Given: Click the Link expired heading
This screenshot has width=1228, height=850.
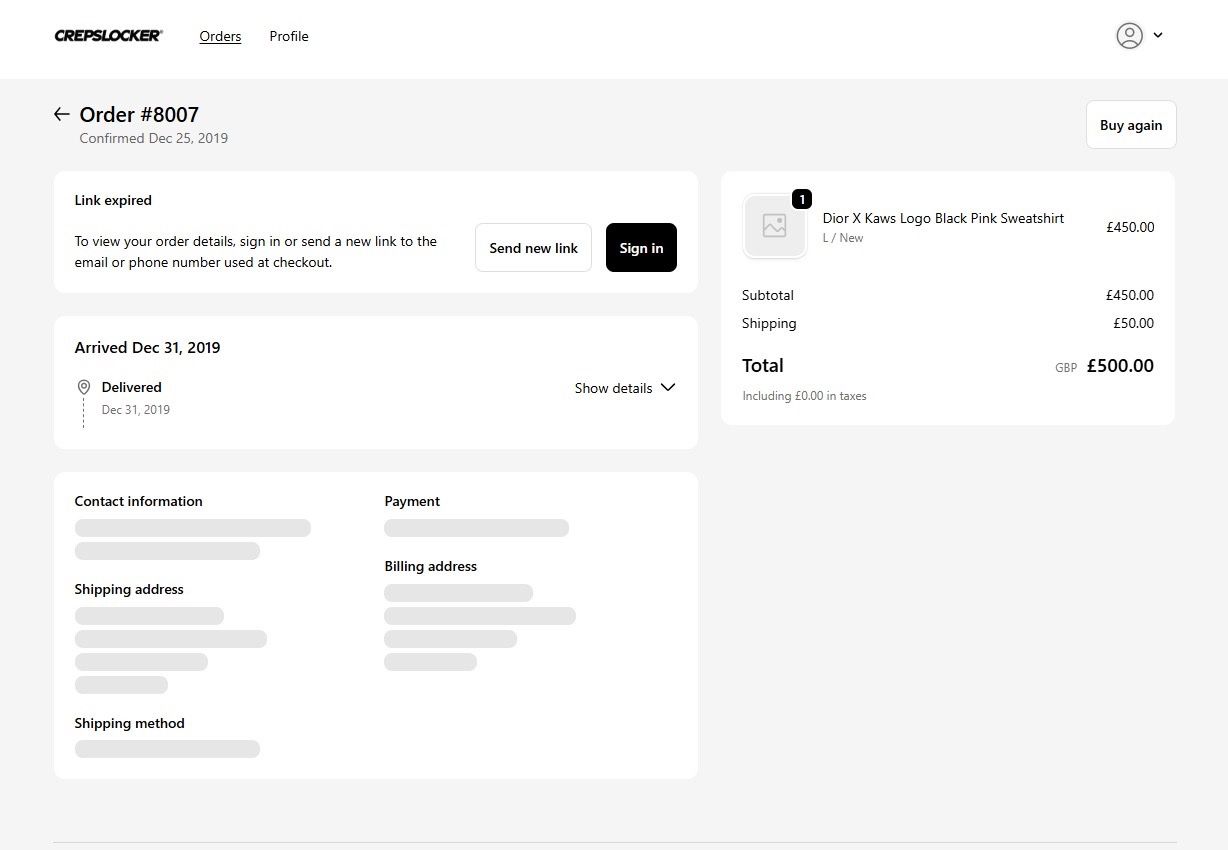Looking at the screenshot, I should coord(113,200).
